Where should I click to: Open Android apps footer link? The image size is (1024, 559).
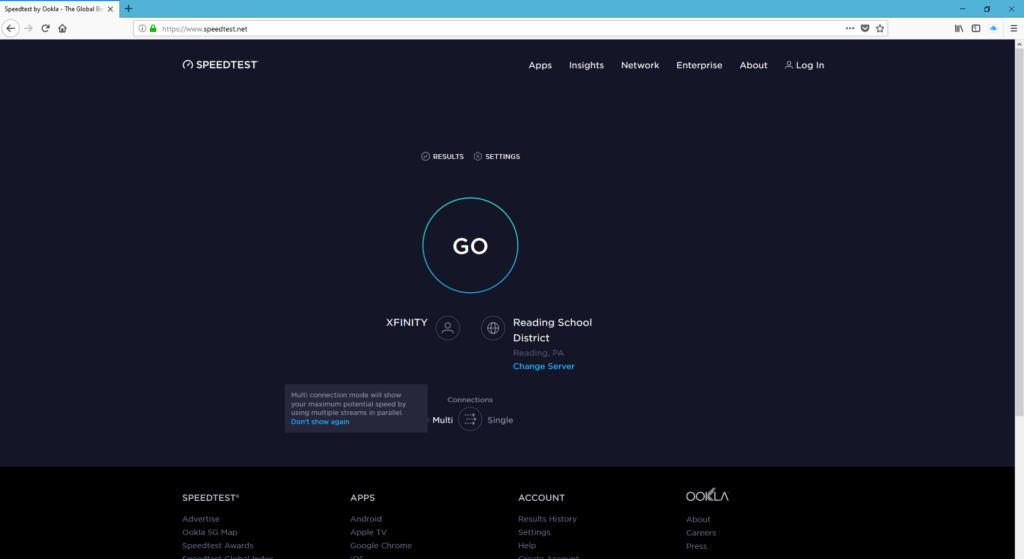coord(366,519)
